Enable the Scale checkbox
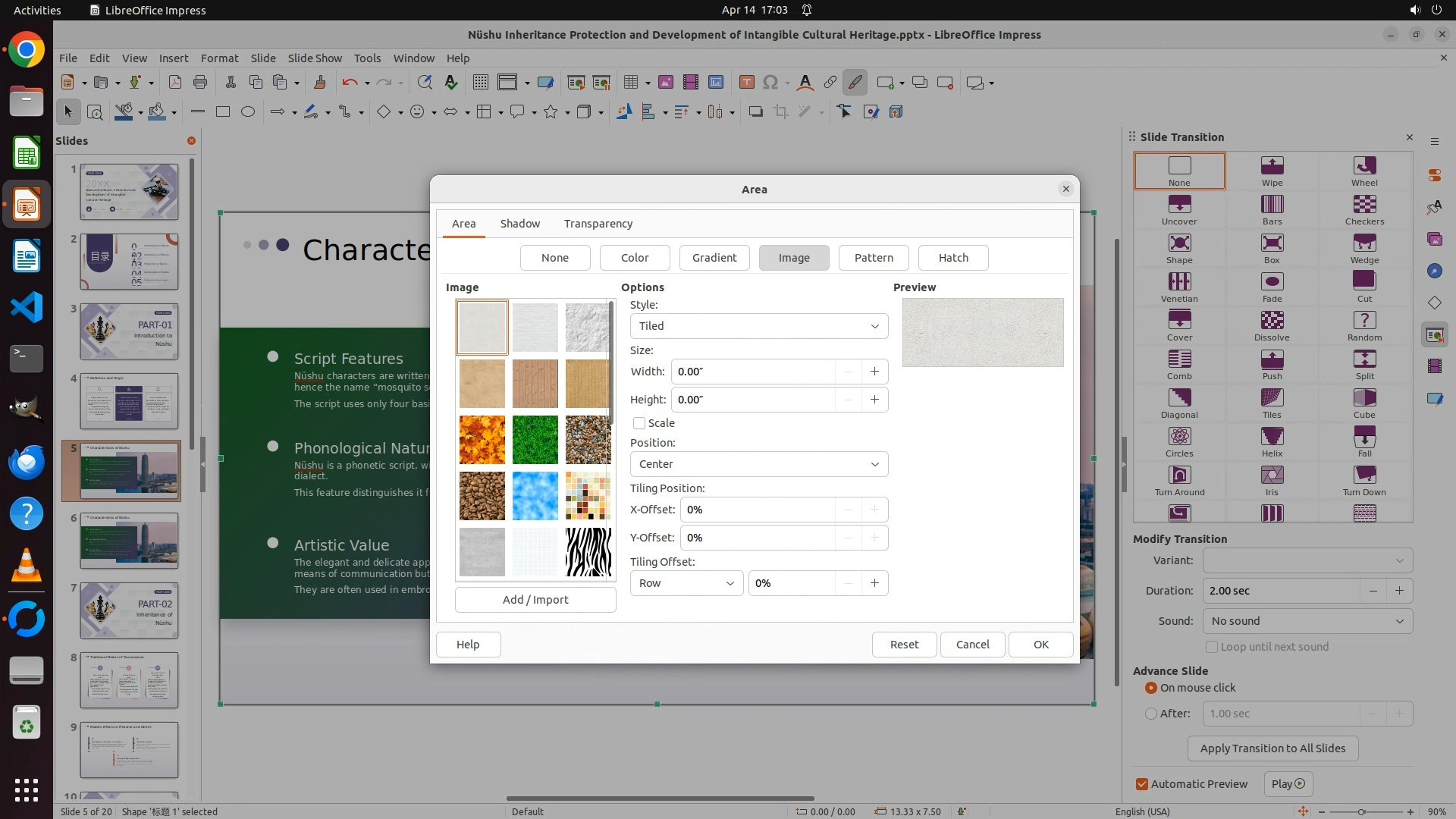Viewport: 1456px width, 819px height. tap(639, 423)
